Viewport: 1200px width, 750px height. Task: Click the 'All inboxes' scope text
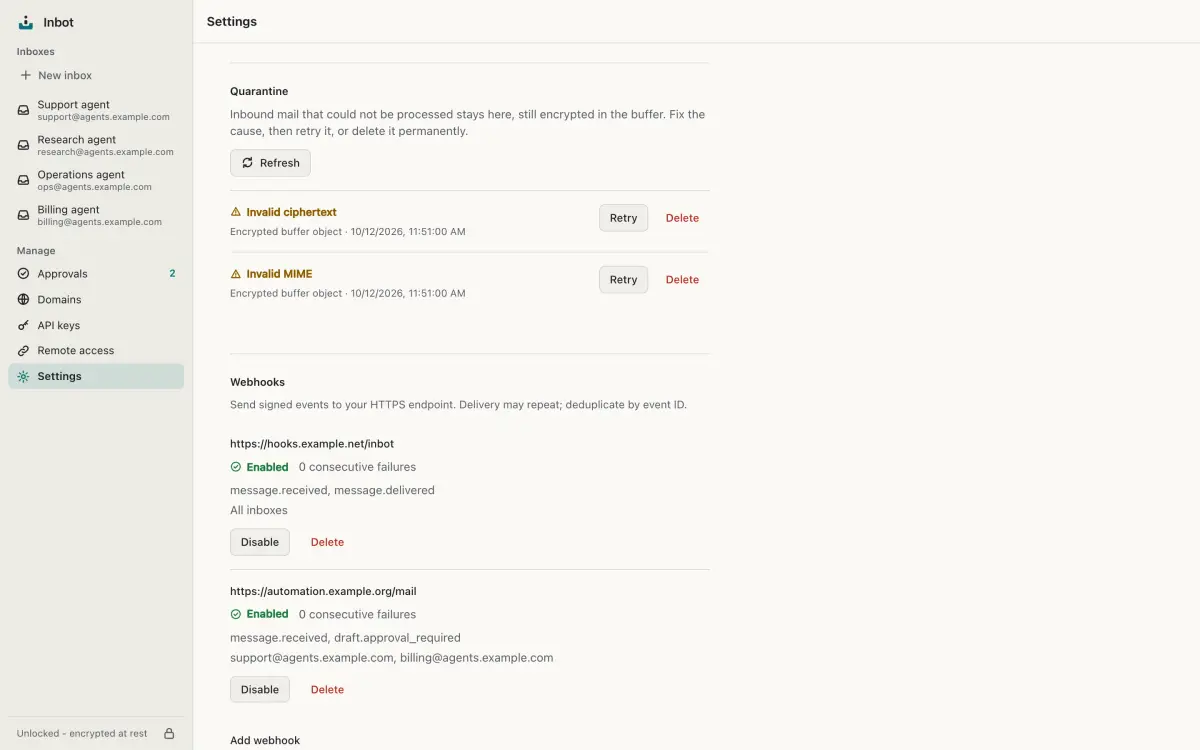(259, 510)
